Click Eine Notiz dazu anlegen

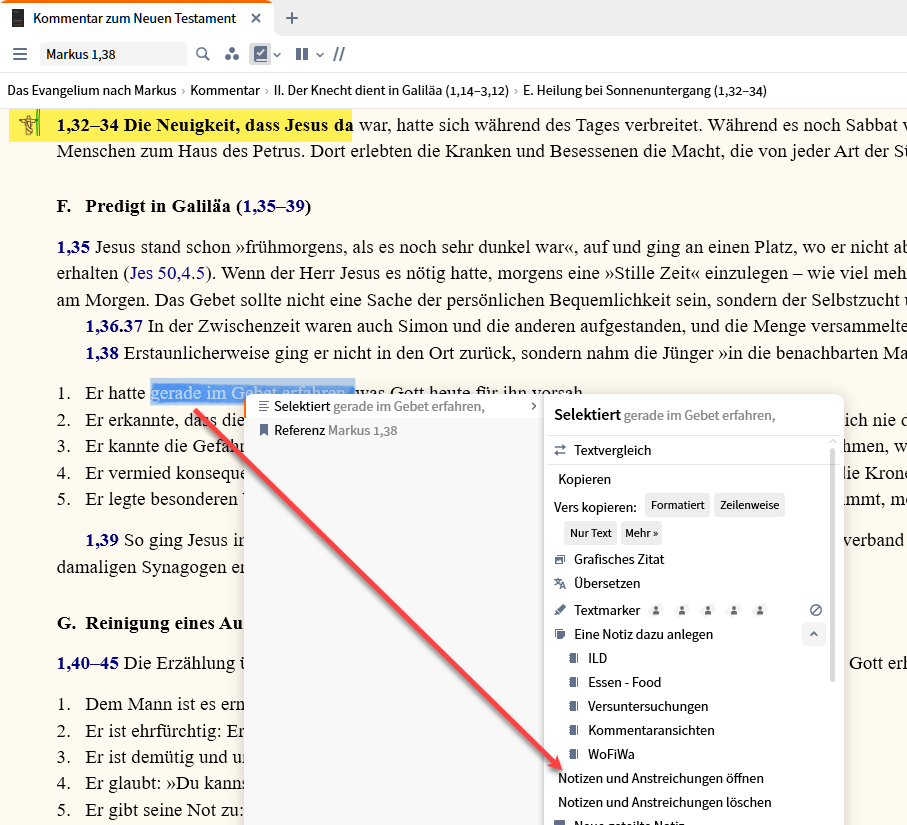tap(643, 635)
